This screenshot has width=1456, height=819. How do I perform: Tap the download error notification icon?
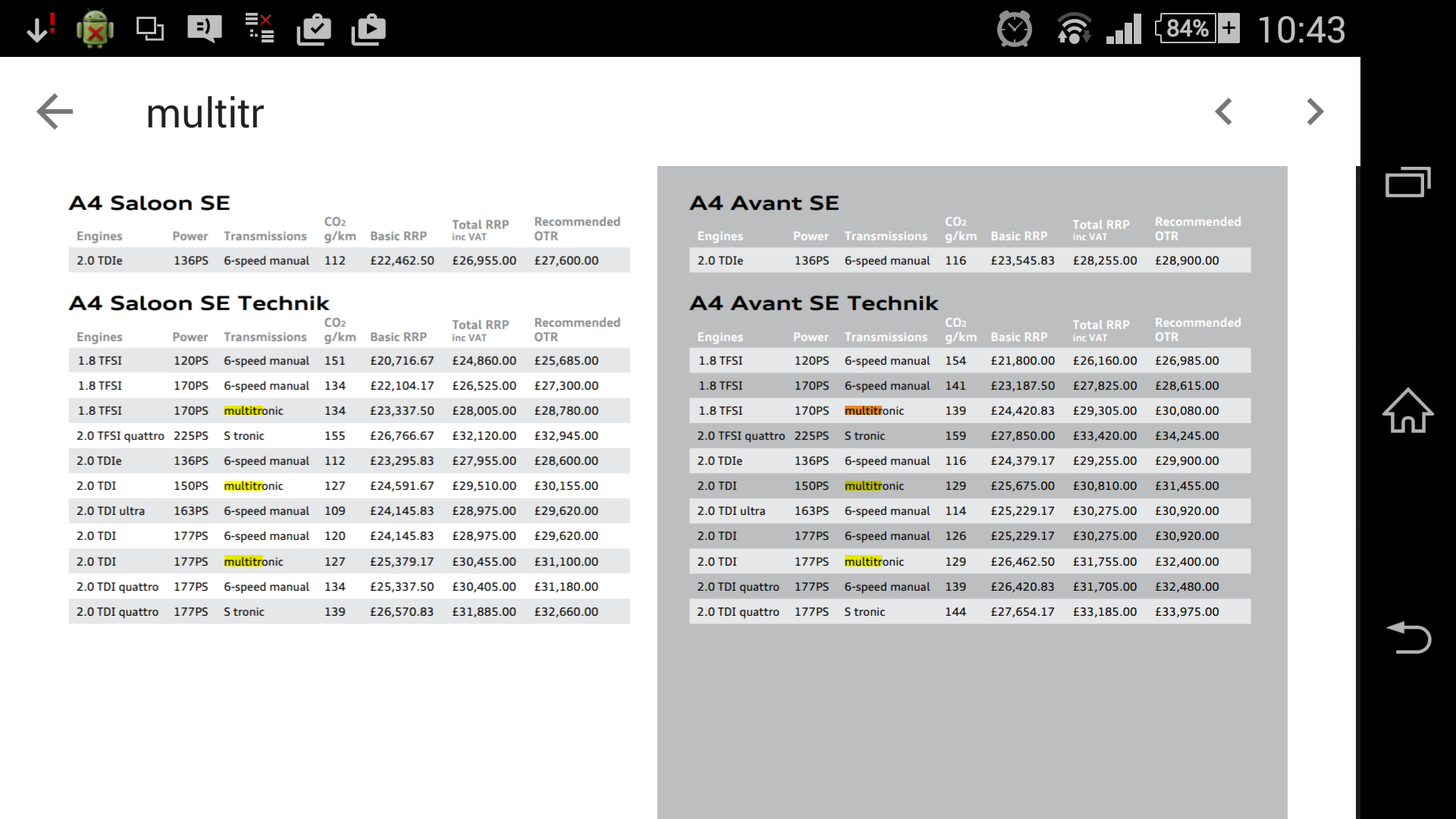[x=39, y=29]
